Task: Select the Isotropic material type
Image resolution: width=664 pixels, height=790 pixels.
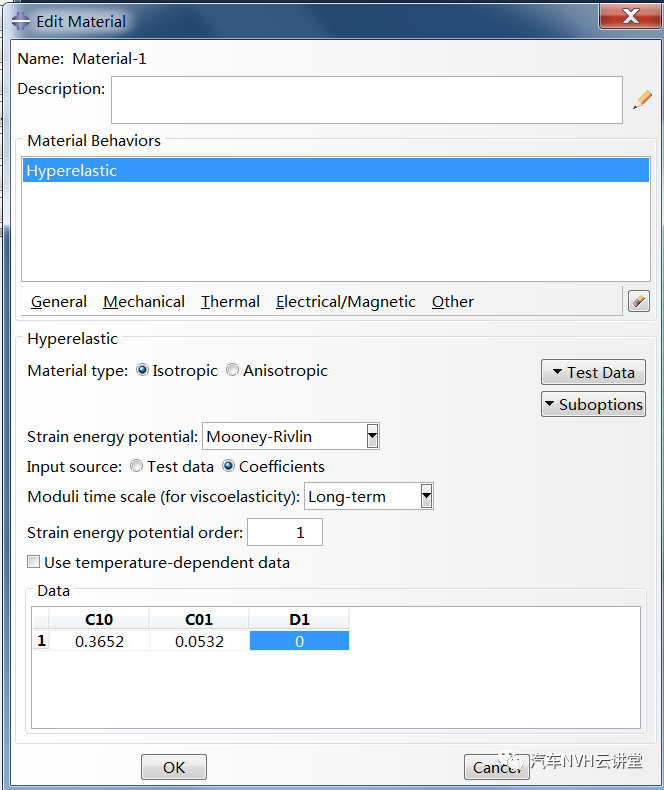Action: [143, 370]
